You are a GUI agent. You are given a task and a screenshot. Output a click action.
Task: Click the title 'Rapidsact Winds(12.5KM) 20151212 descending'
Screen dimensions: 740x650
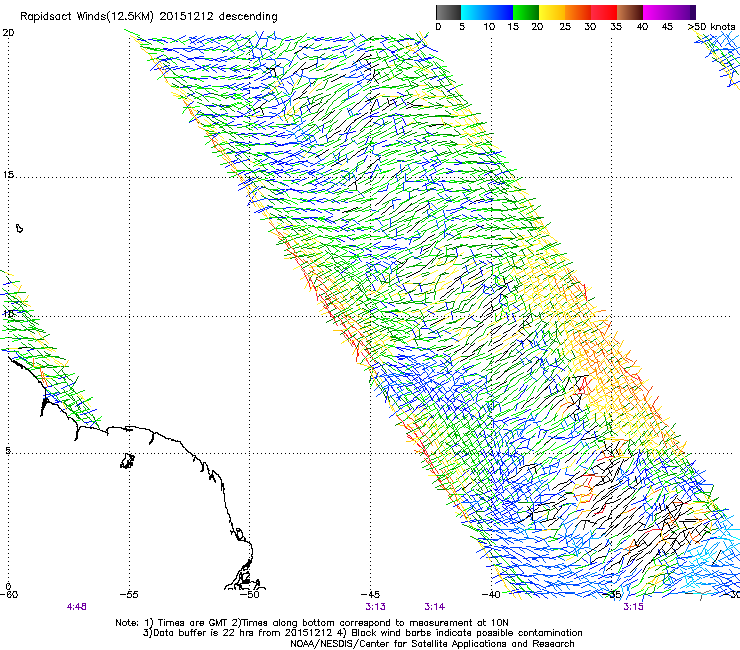click(149, 17)
